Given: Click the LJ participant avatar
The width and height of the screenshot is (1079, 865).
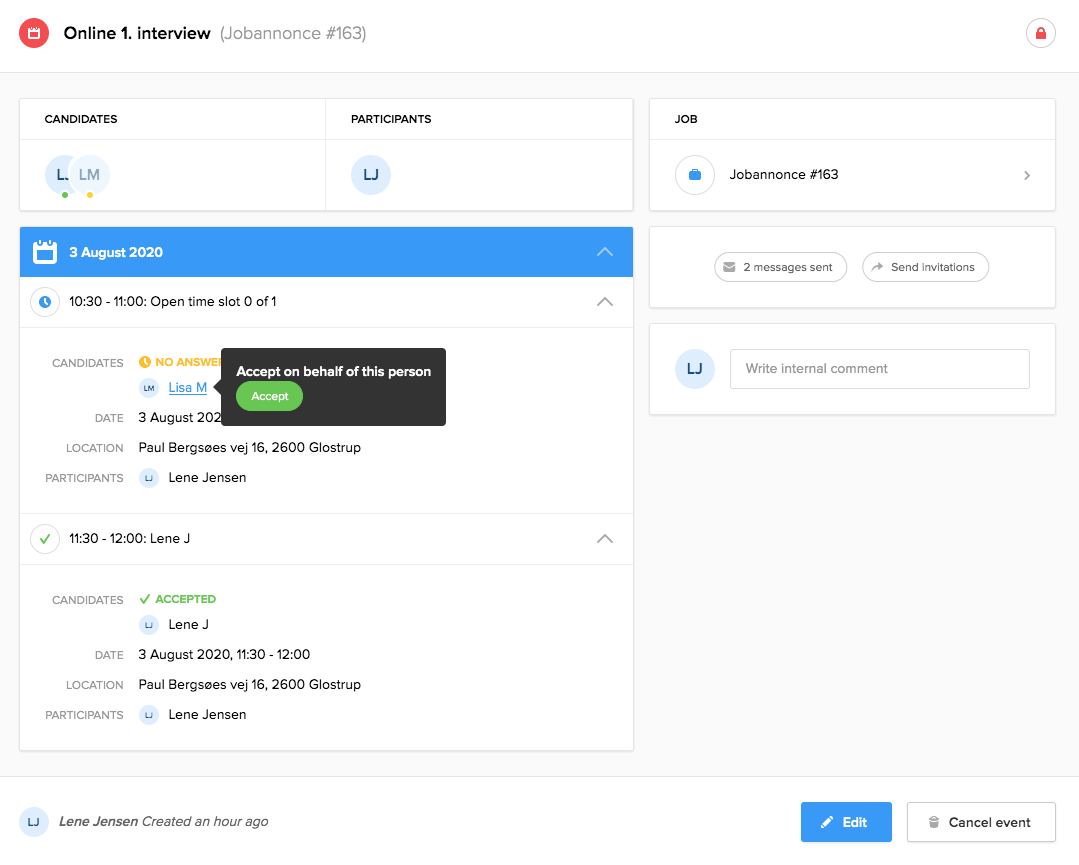Looking at the screenshot, I should [x=370, y=175].
